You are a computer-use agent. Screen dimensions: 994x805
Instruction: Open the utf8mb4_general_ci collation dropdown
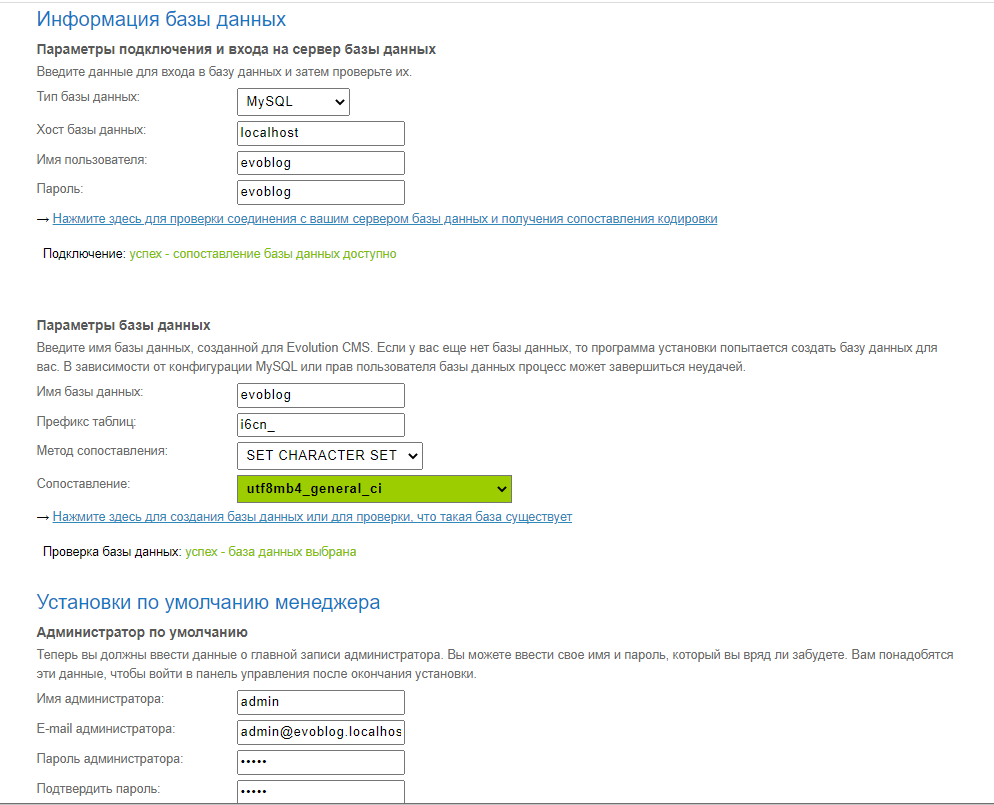click(x=373, y=489)
